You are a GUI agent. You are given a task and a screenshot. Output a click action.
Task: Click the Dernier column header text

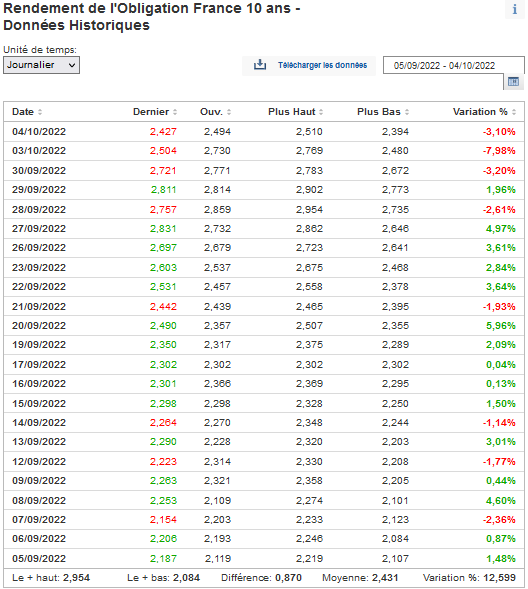(x=151, y=112)
